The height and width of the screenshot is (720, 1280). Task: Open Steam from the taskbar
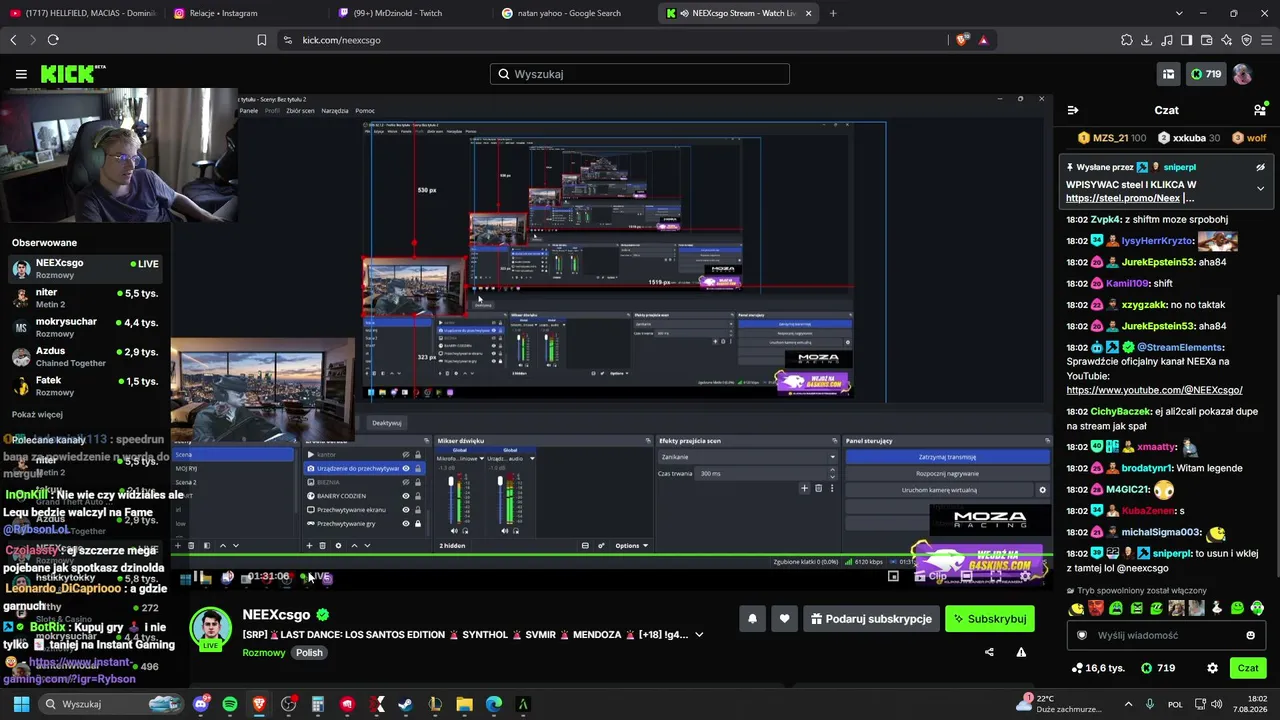405,704
